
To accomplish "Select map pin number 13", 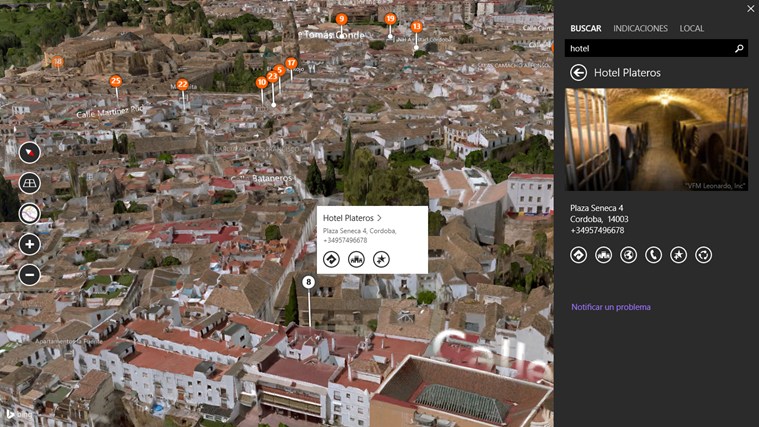I will click(x=416, y=27).
